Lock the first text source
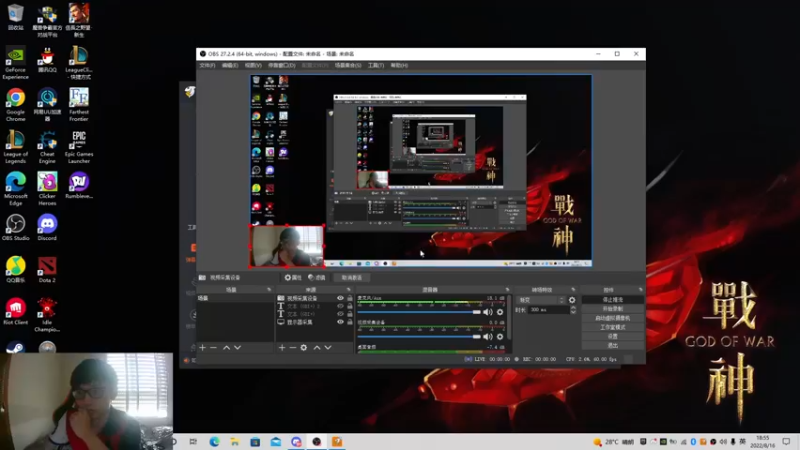This screenshot has width=800, height=450. coord(349,306)
